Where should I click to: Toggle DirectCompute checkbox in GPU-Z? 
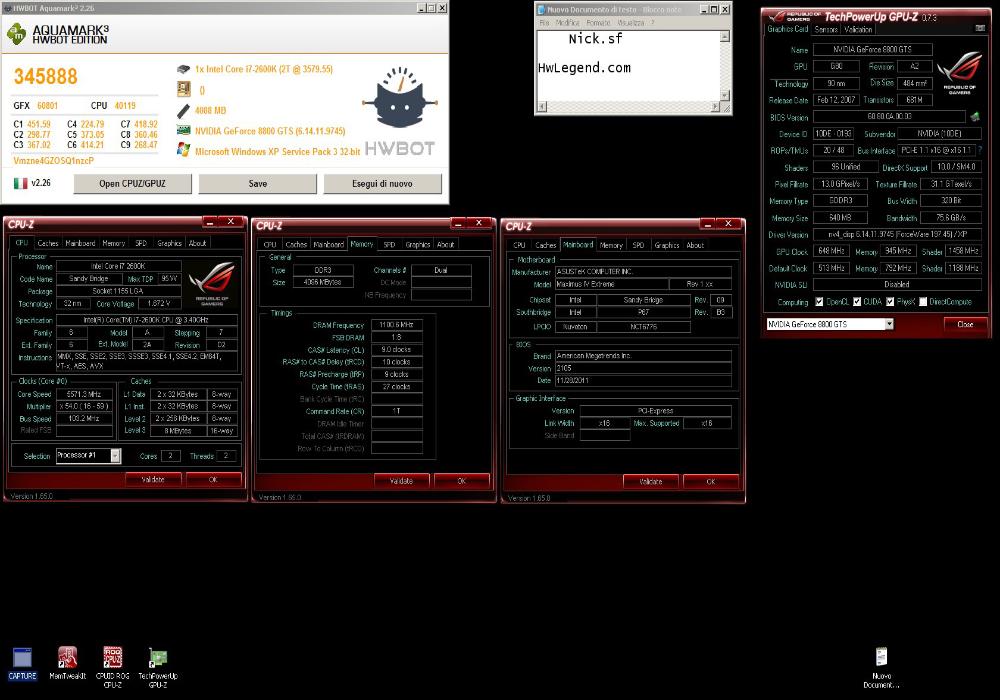[923, 302]
